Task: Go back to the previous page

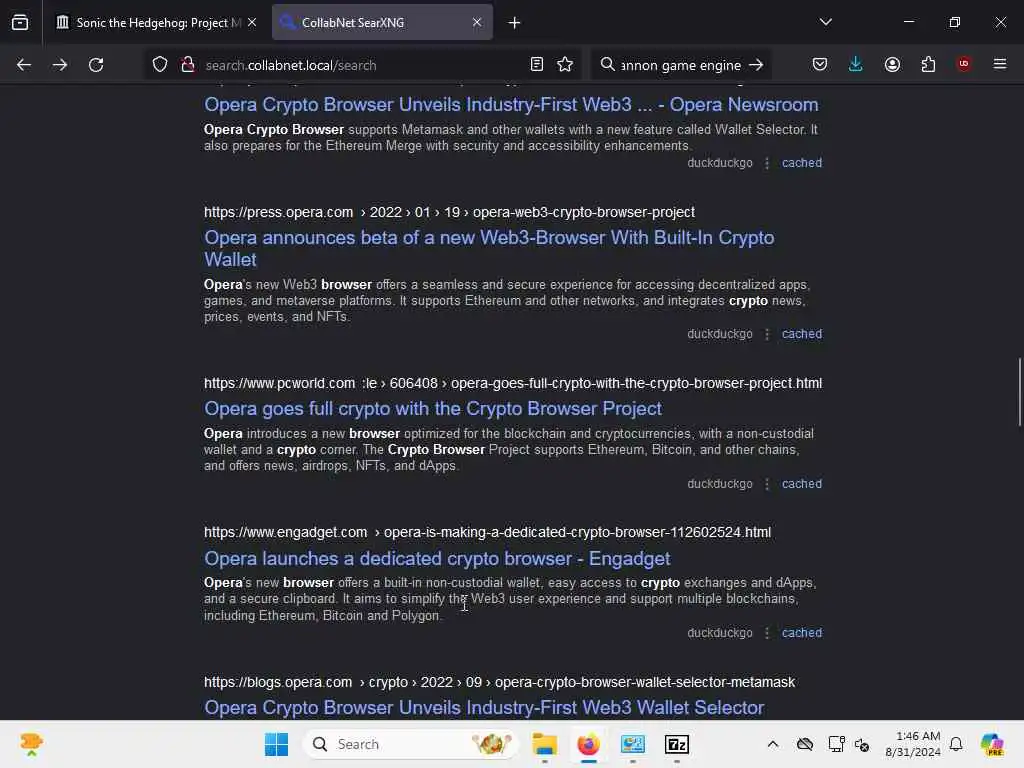Action: point(24,65)
